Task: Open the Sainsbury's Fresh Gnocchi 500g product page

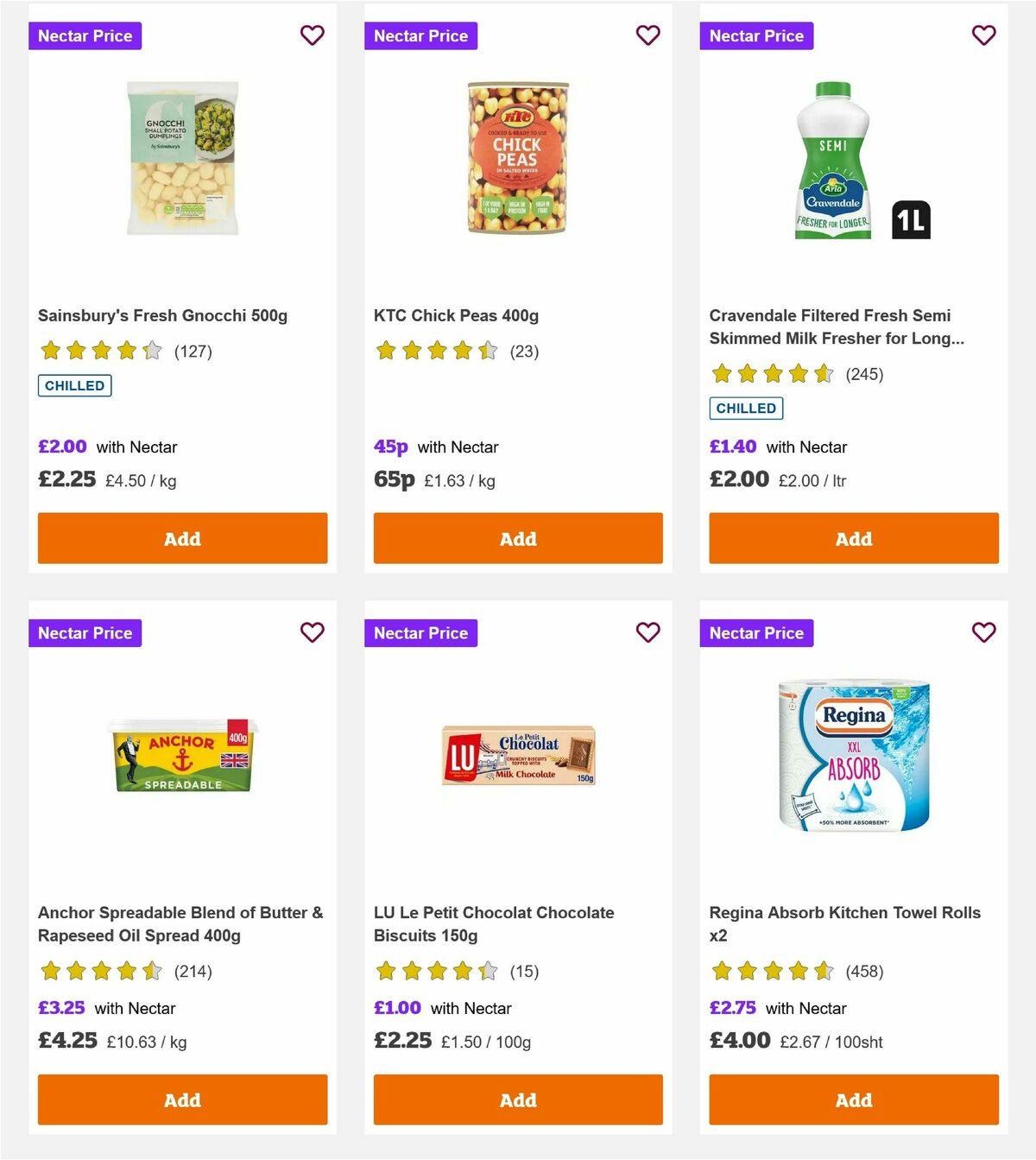Action: pyautogui.click(x=164, y=315)
